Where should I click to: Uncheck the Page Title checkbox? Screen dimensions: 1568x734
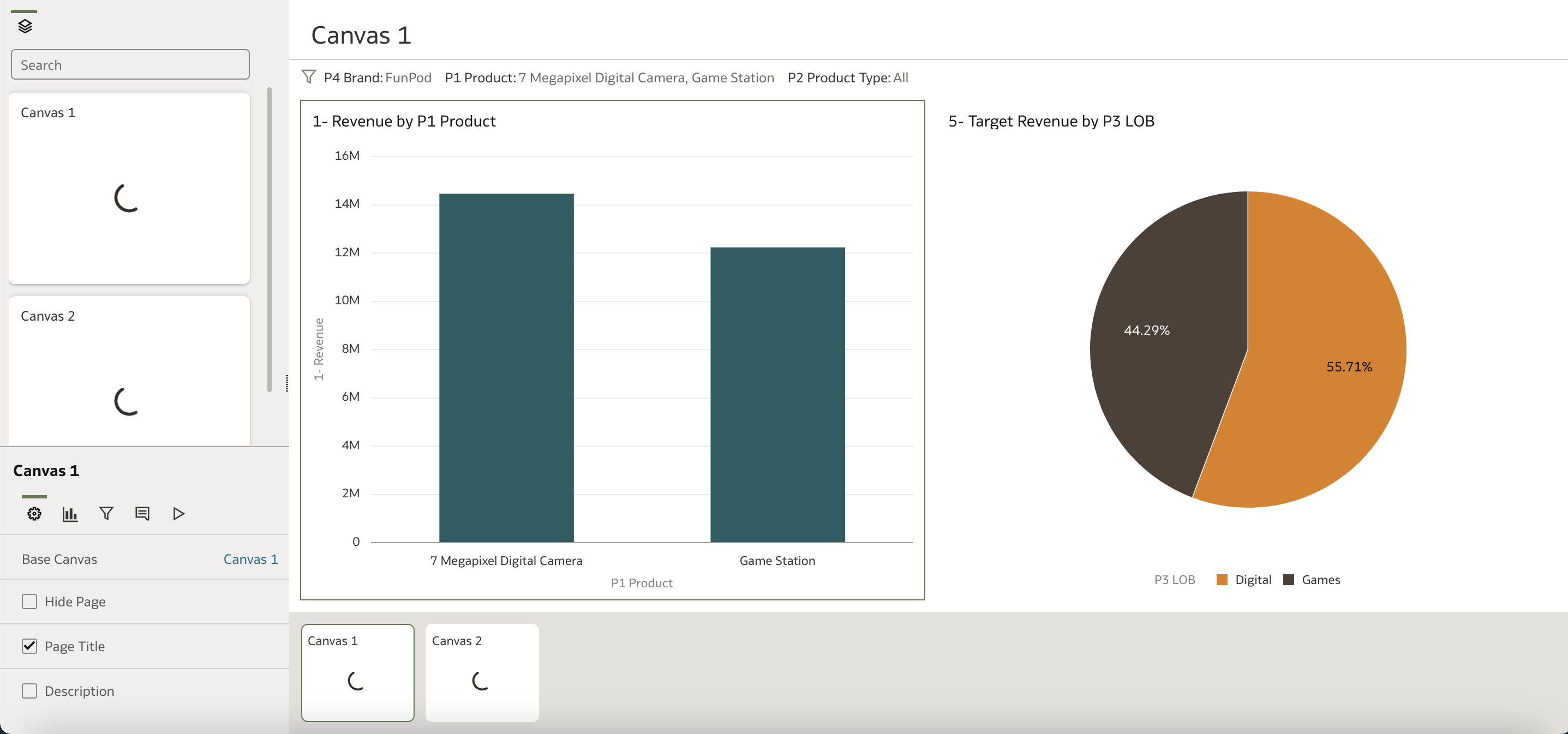(29, 646)
